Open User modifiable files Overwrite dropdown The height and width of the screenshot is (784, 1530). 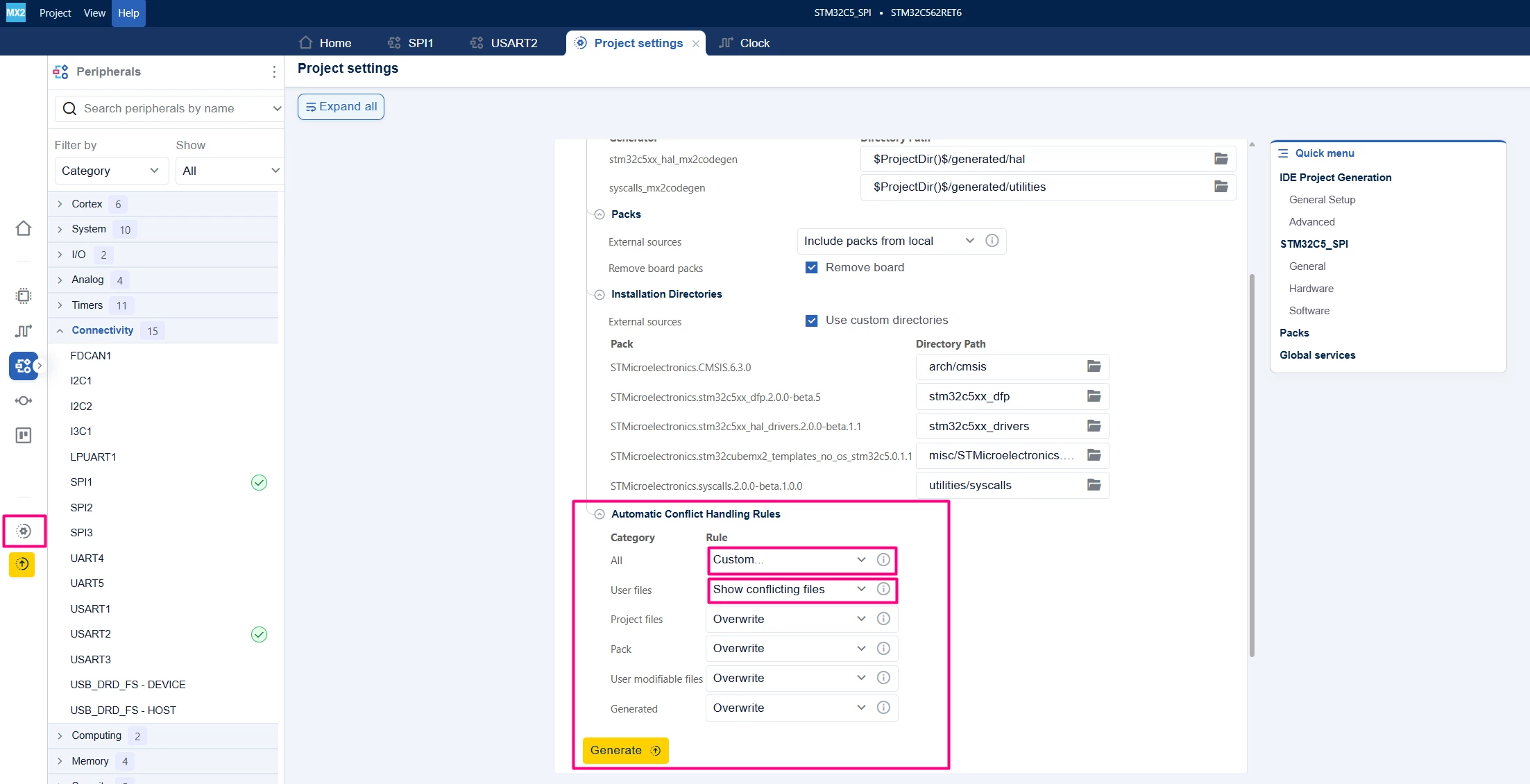tap(790, 679)
